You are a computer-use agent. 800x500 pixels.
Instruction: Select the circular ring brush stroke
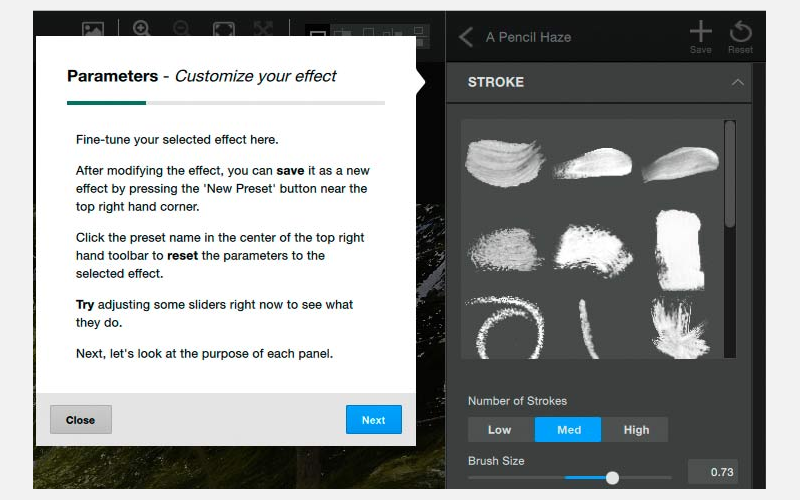coord(505,328)
